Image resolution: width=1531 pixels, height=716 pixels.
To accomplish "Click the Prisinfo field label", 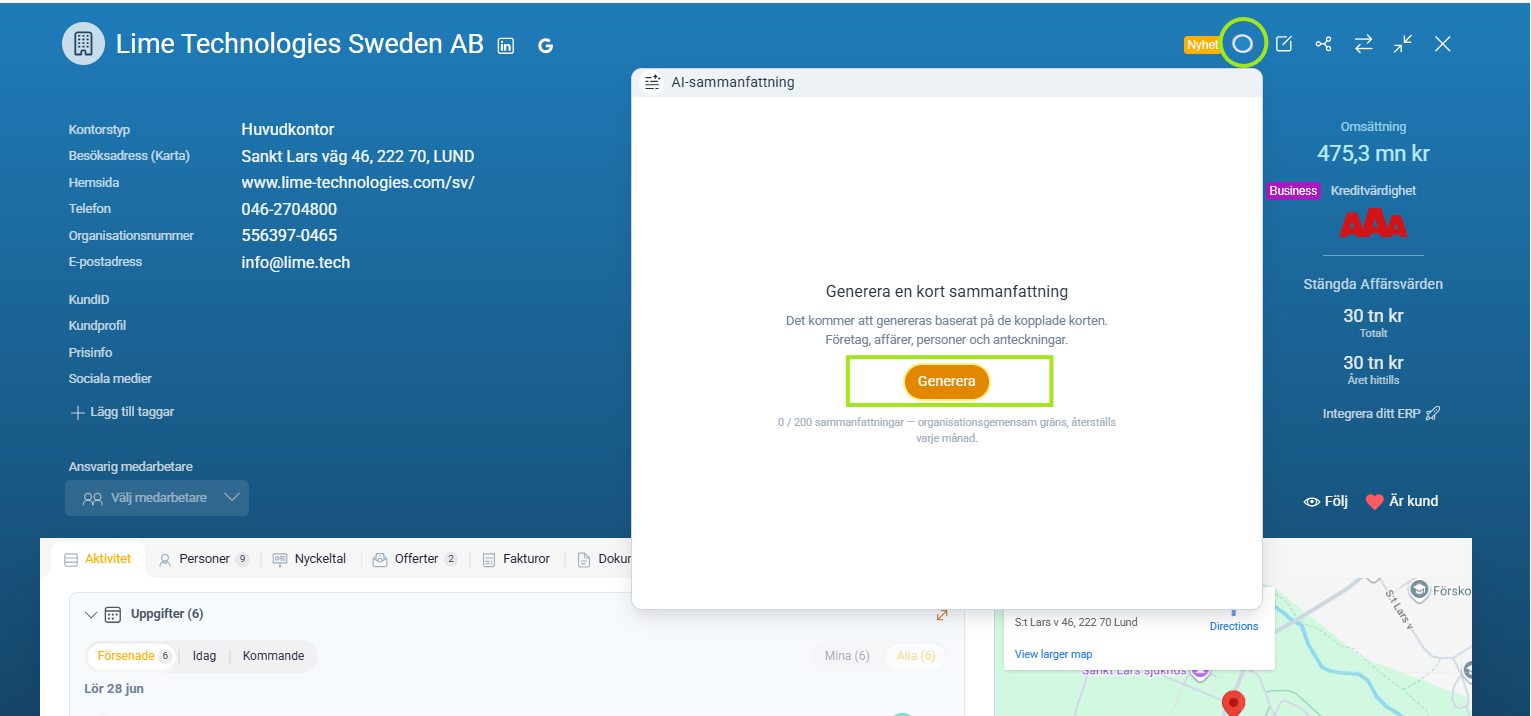I will (x=90, y=353).
